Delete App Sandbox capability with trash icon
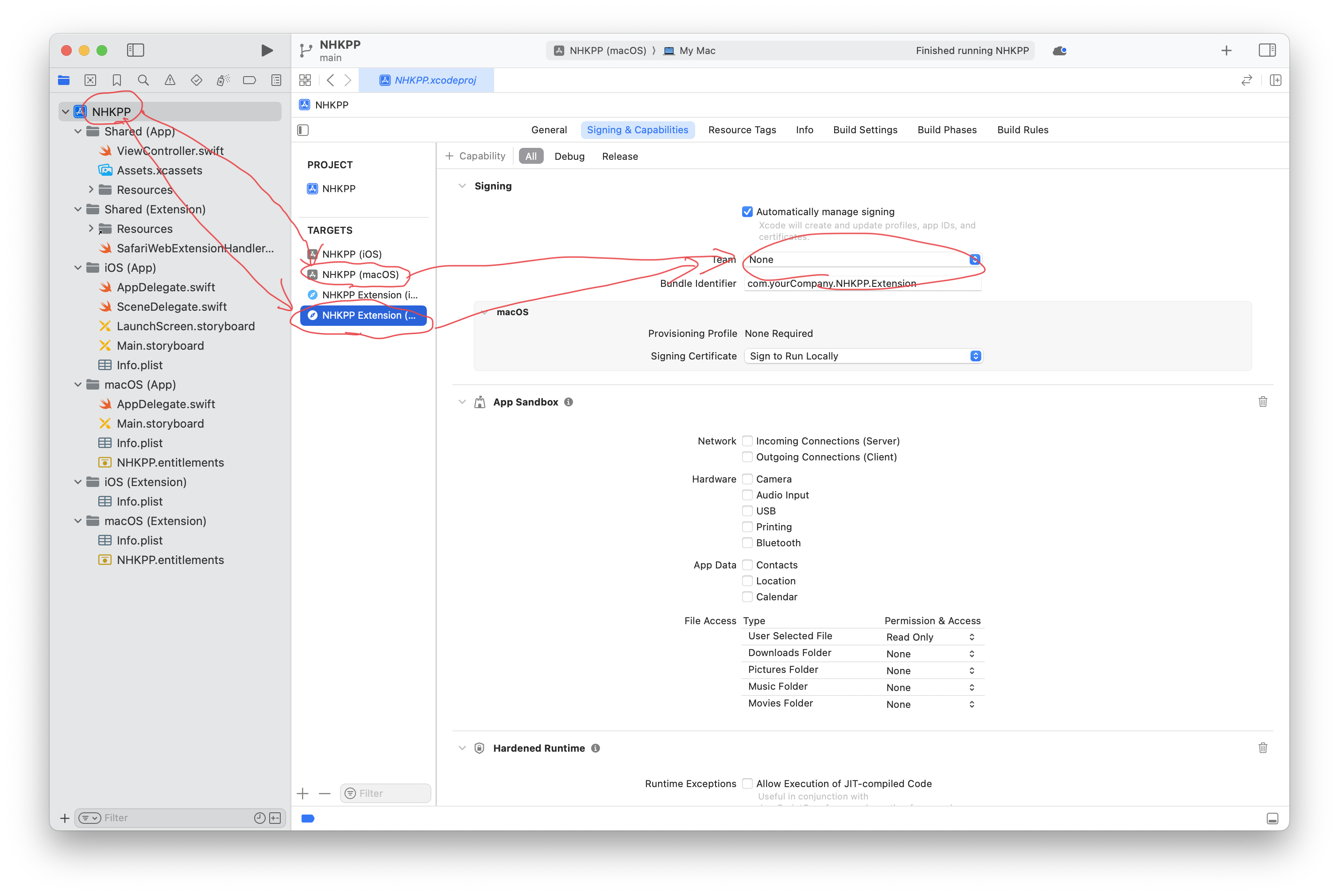The width and height of the screenshot is (1339, 896). point(1262,402)
